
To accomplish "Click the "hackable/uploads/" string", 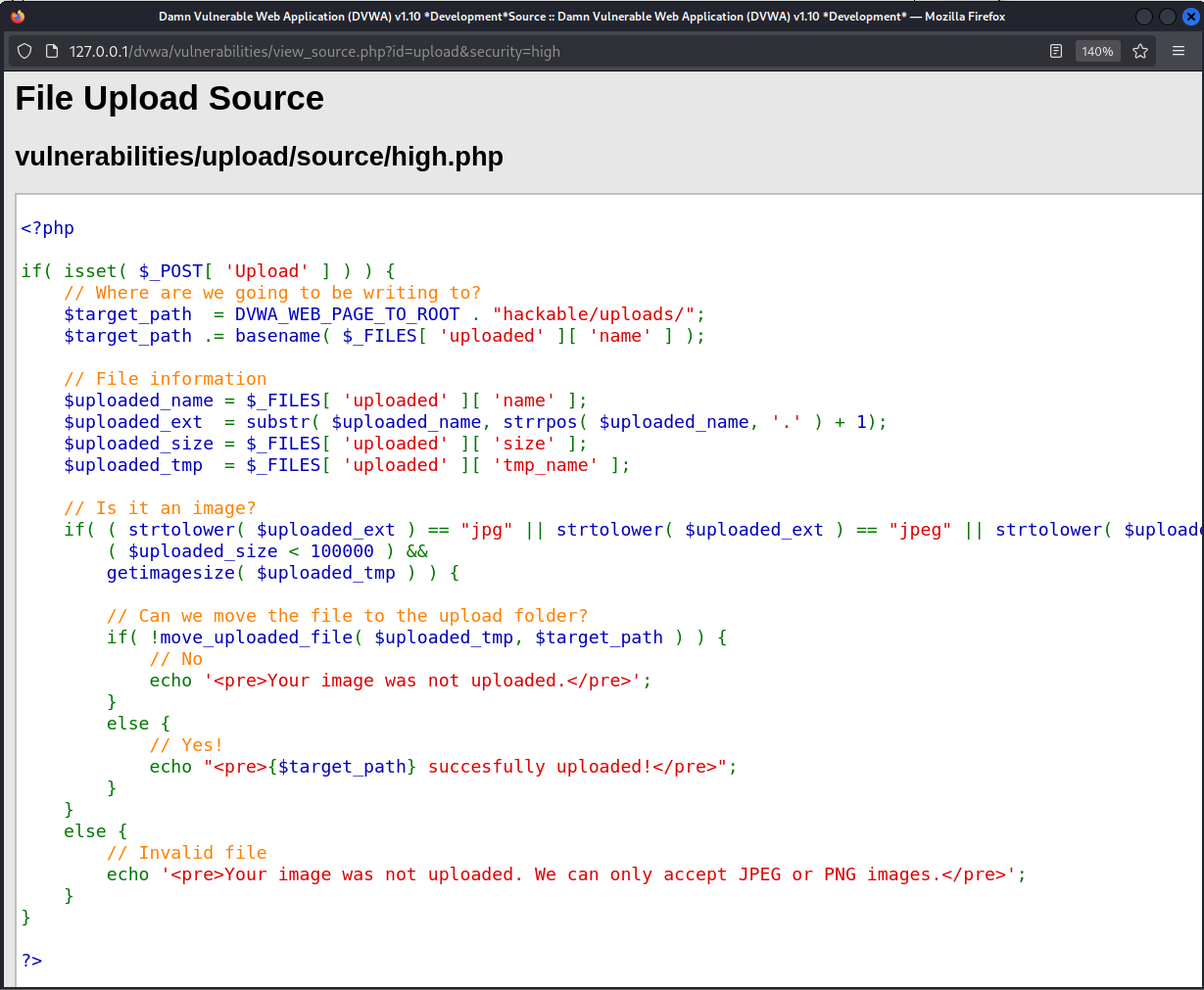I will click(595, 314).
